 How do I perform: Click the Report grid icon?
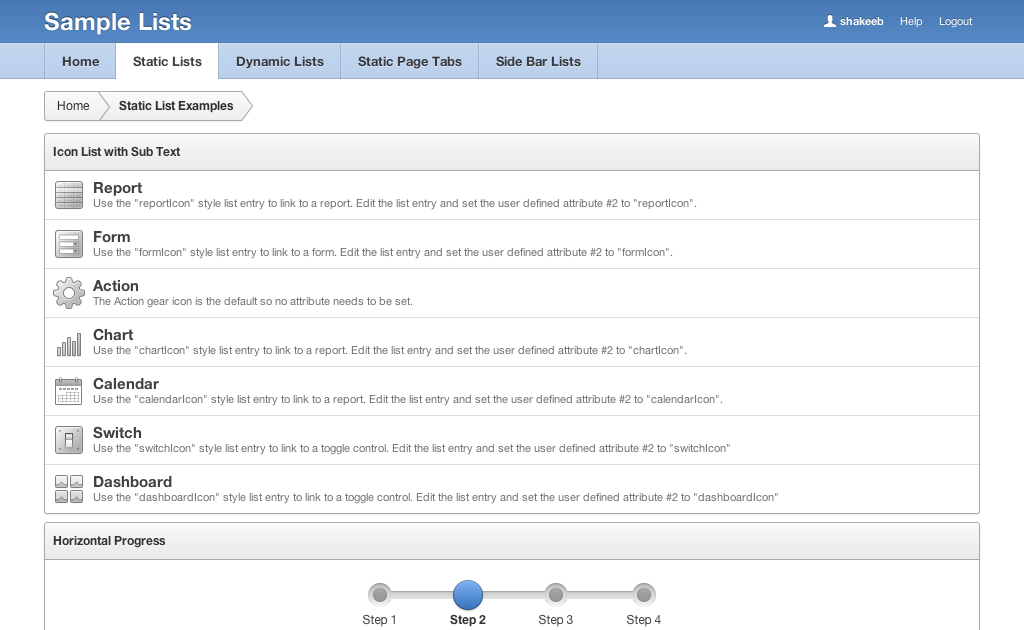68,195
